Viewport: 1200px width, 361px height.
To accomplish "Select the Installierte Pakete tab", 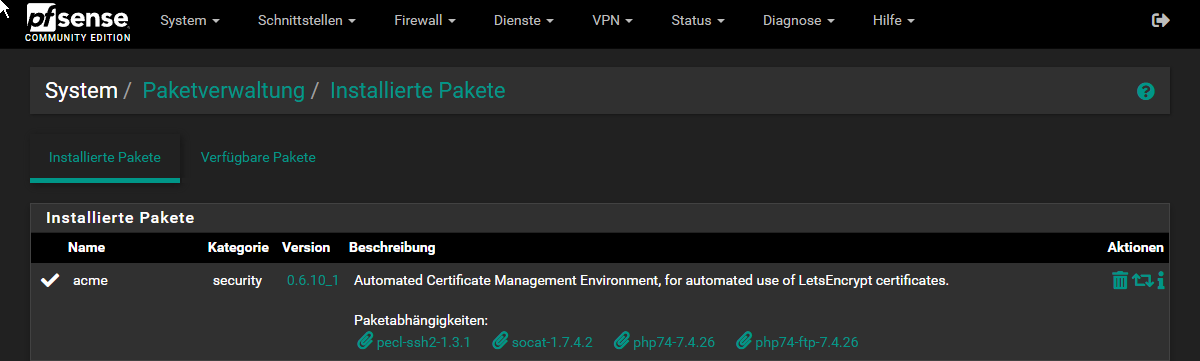I will pyautogui.click(x=105, y=158).
